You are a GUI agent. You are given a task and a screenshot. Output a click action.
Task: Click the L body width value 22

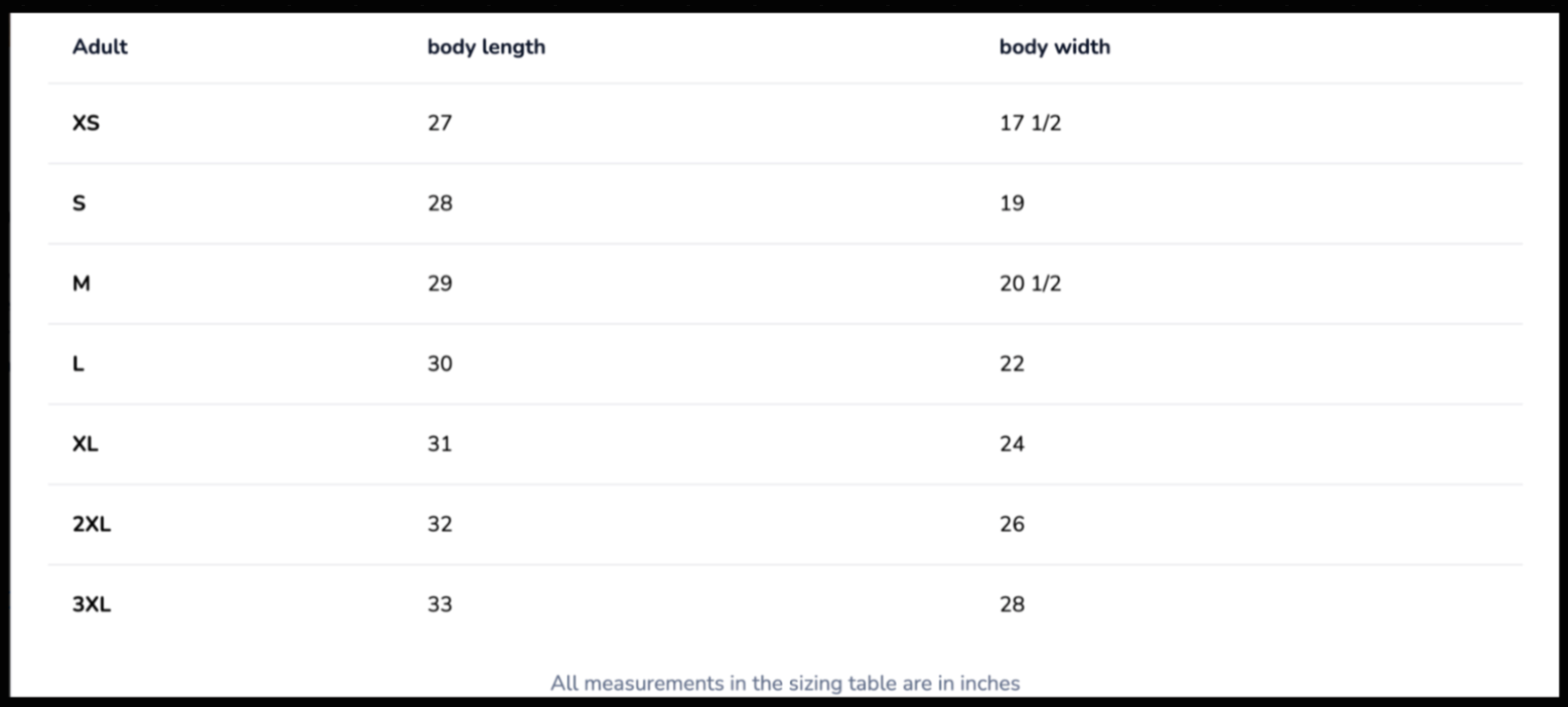1012,363
